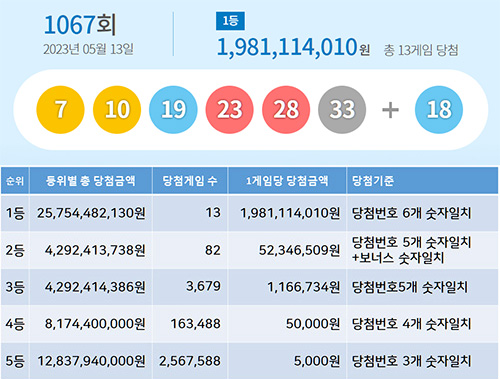
Task: Click the red number 23 lottery ball
Action: [229, 110]
